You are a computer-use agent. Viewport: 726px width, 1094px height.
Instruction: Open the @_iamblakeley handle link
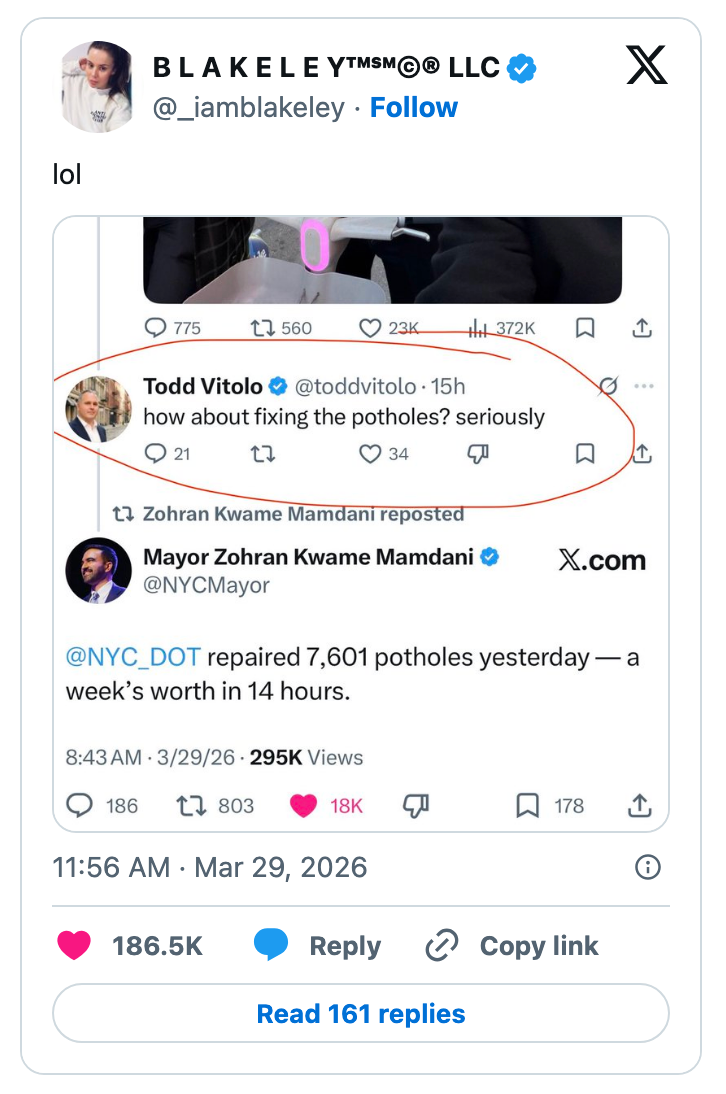[x=249, y=107]
